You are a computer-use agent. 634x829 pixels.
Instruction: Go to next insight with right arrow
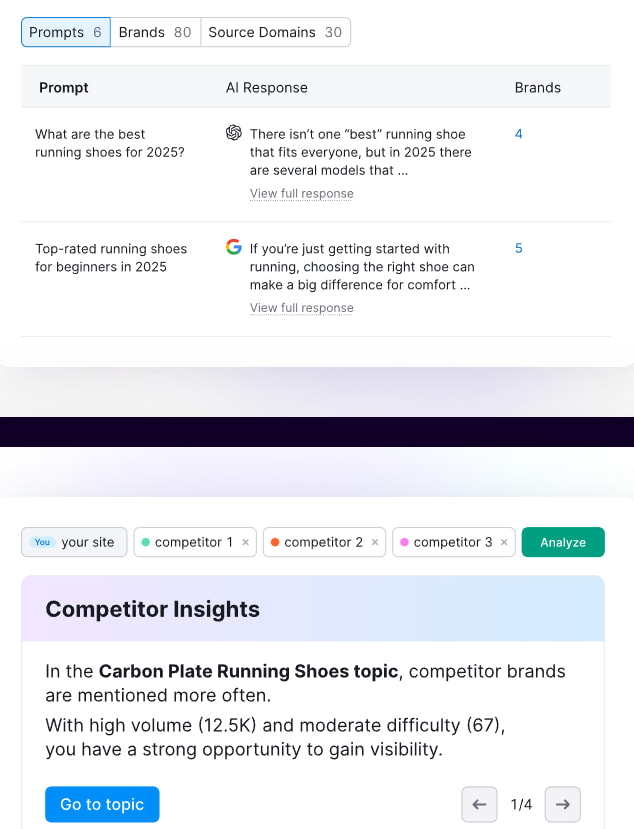(x=563, y=804)
